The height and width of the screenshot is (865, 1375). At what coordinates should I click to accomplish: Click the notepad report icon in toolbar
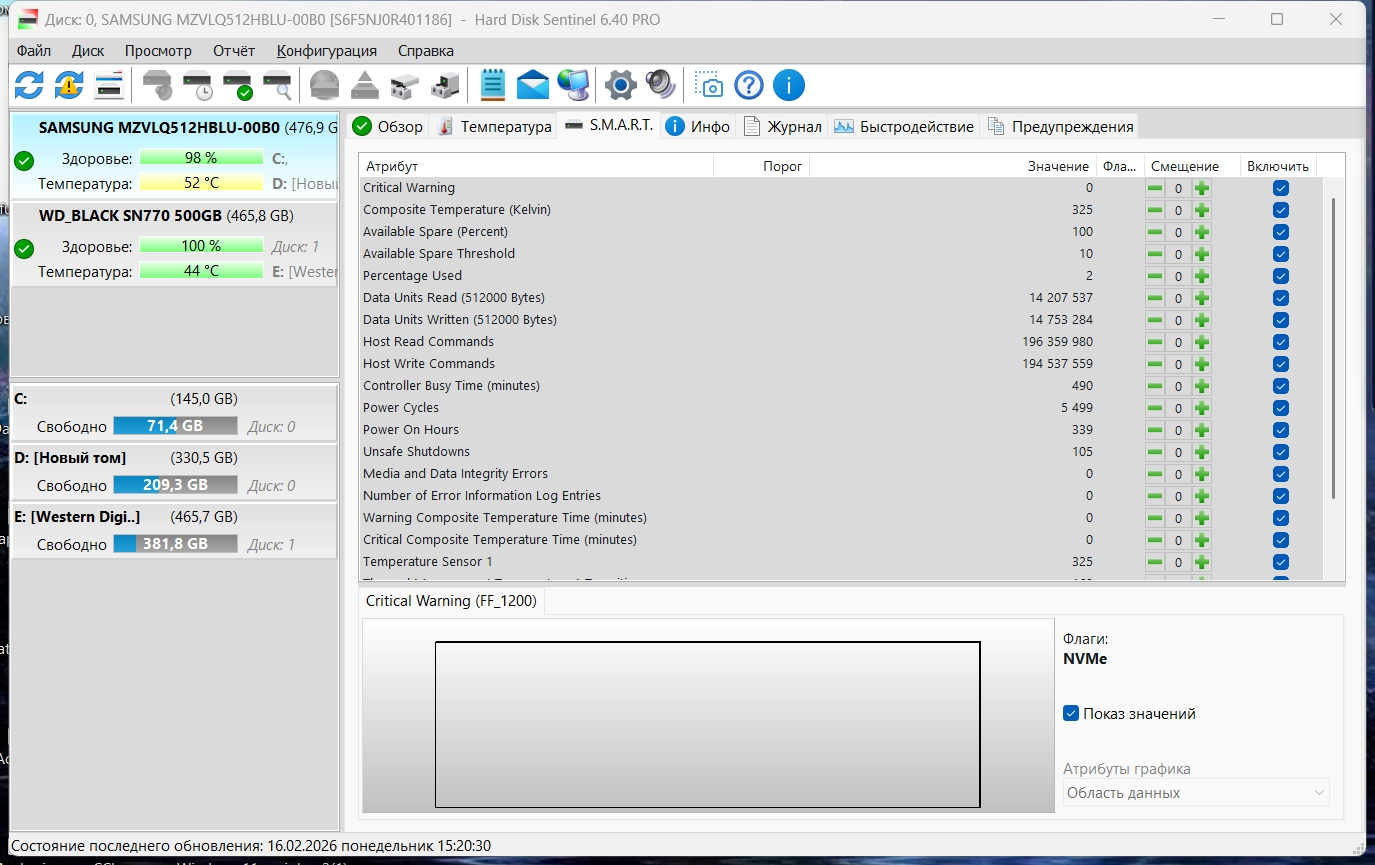tap(493, 85)
